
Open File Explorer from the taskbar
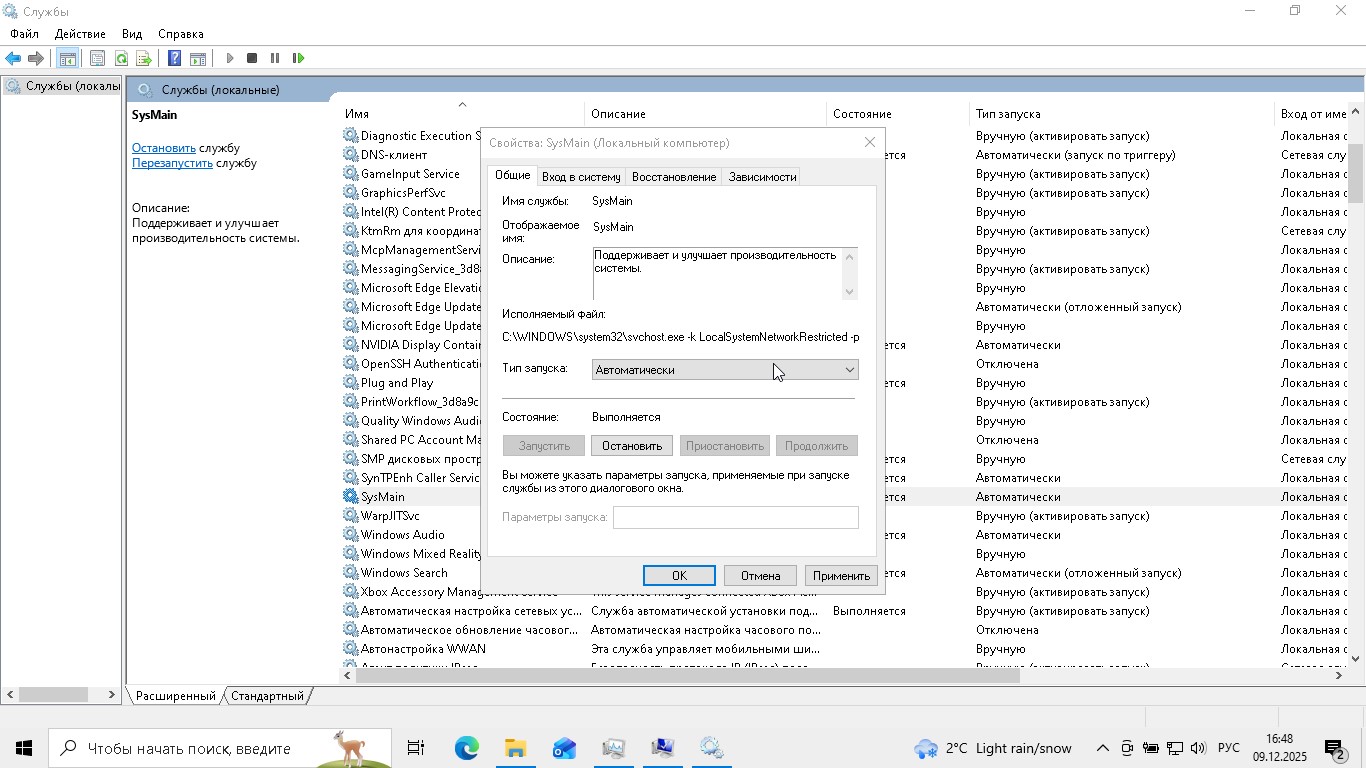[x=515, y=748]
